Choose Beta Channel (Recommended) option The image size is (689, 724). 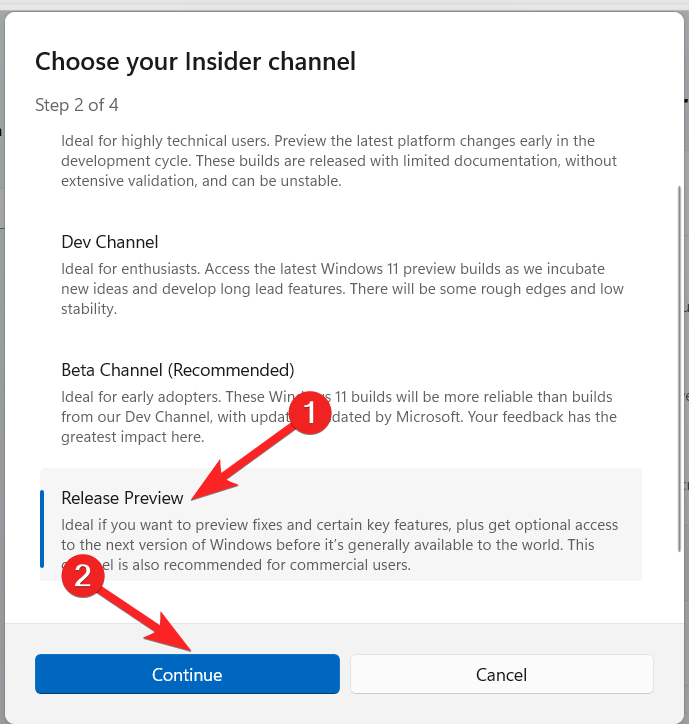[341, 402]
